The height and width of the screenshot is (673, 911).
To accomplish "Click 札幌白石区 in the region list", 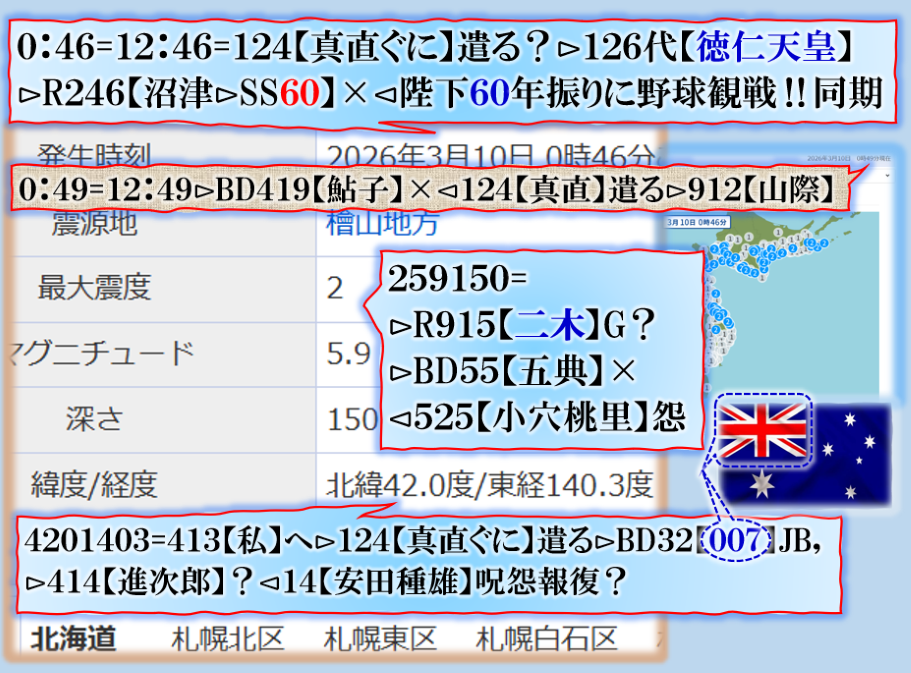I will coord(546,638).
